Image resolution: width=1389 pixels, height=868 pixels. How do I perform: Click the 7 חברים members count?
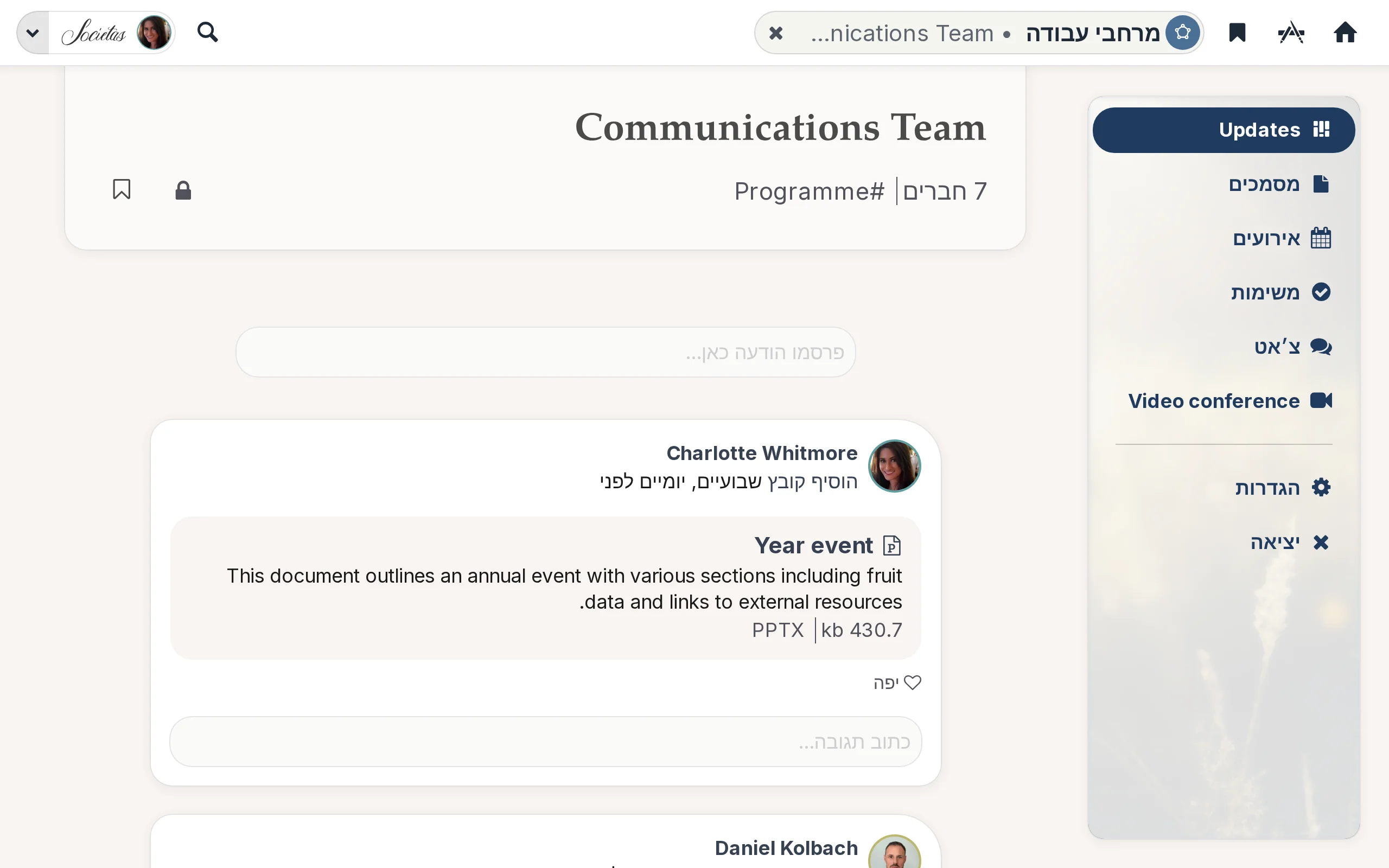coord(945,191)
